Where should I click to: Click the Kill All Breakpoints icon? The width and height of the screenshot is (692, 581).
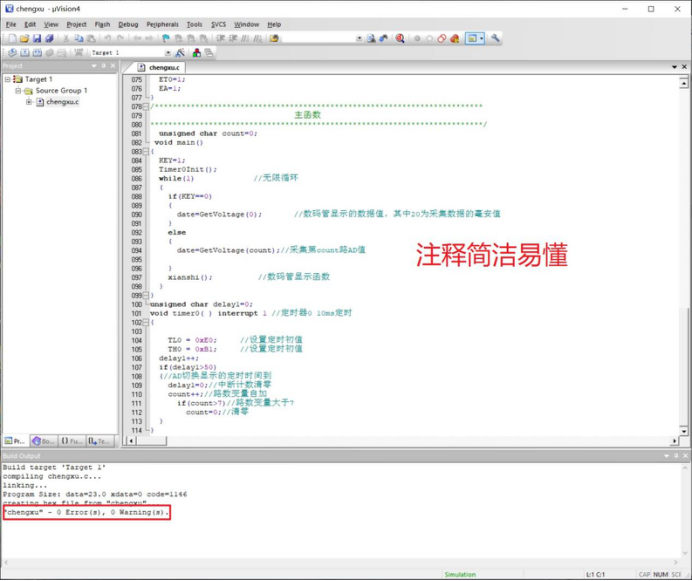[x=455, y=38]
